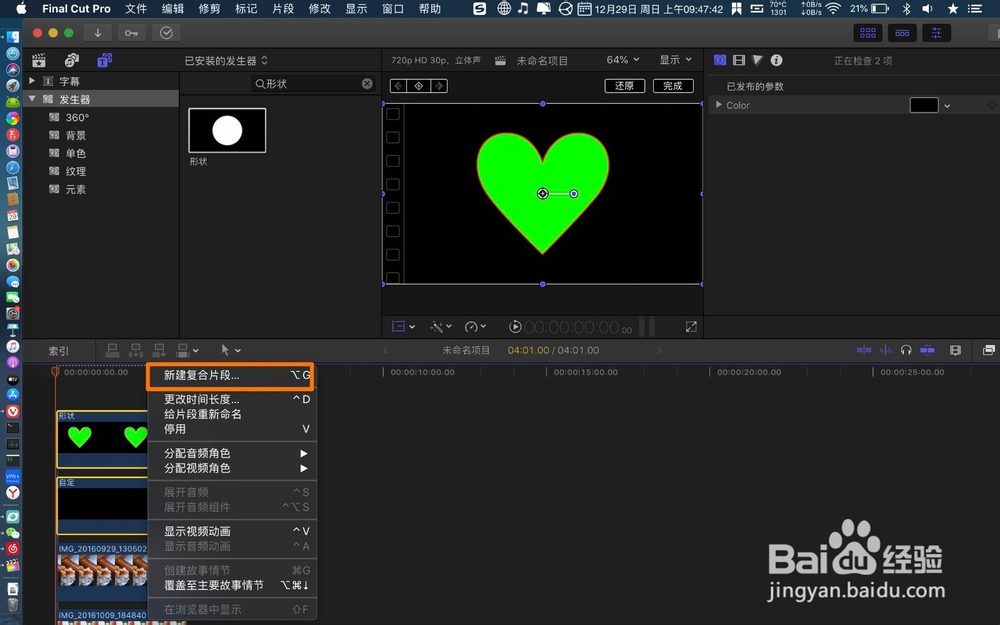Toggle the timeline layout button
The width and height of the screenshot is (1000, 625).
902,33
